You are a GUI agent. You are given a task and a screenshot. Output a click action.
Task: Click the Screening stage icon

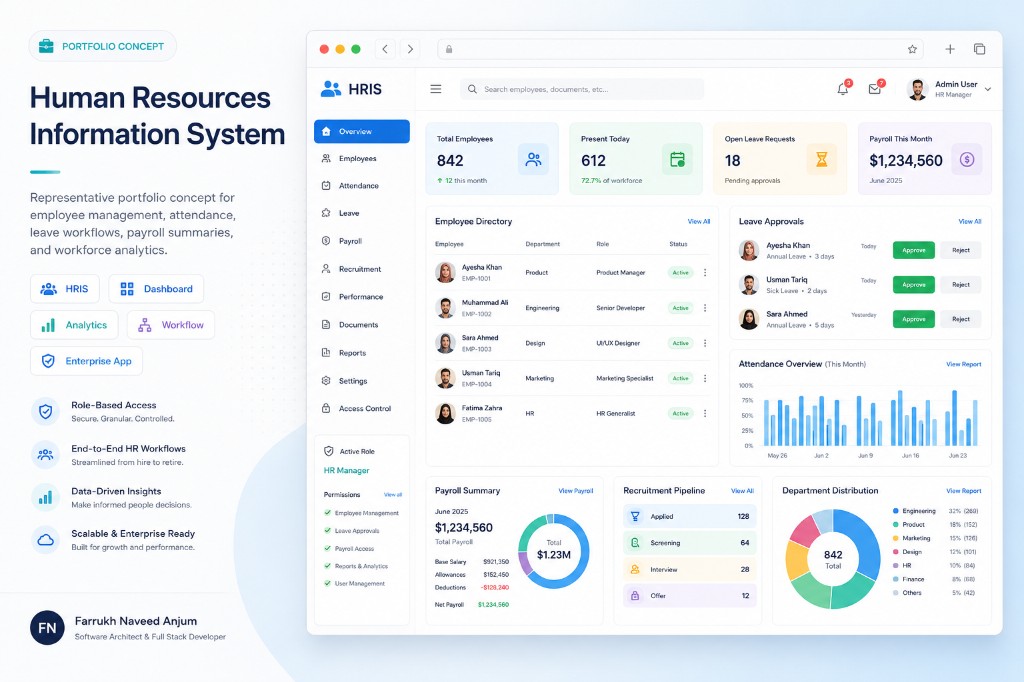point(635,543)
